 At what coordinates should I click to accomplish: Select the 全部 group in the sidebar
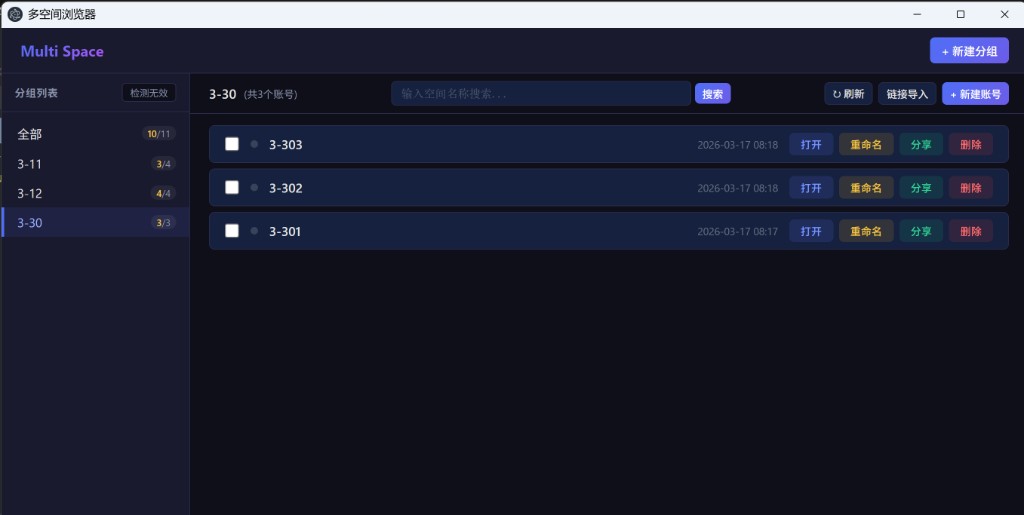pyautogui.click(x=95, y=134)
